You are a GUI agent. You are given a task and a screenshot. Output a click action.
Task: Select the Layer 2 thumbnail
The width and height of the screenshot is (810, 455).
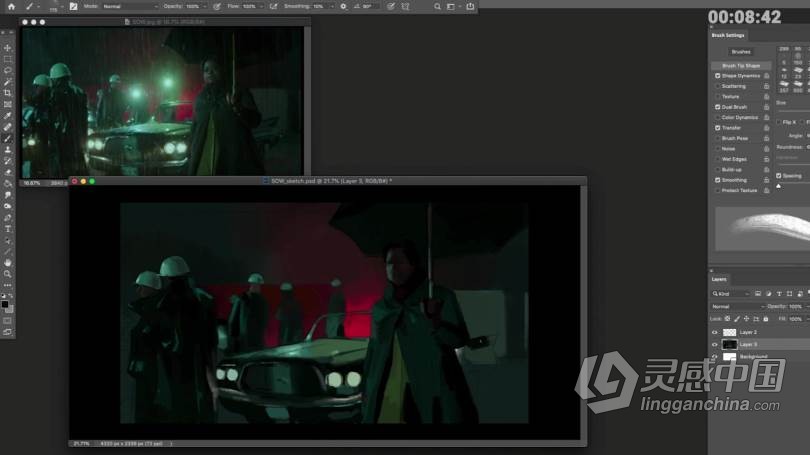(729, 333)
